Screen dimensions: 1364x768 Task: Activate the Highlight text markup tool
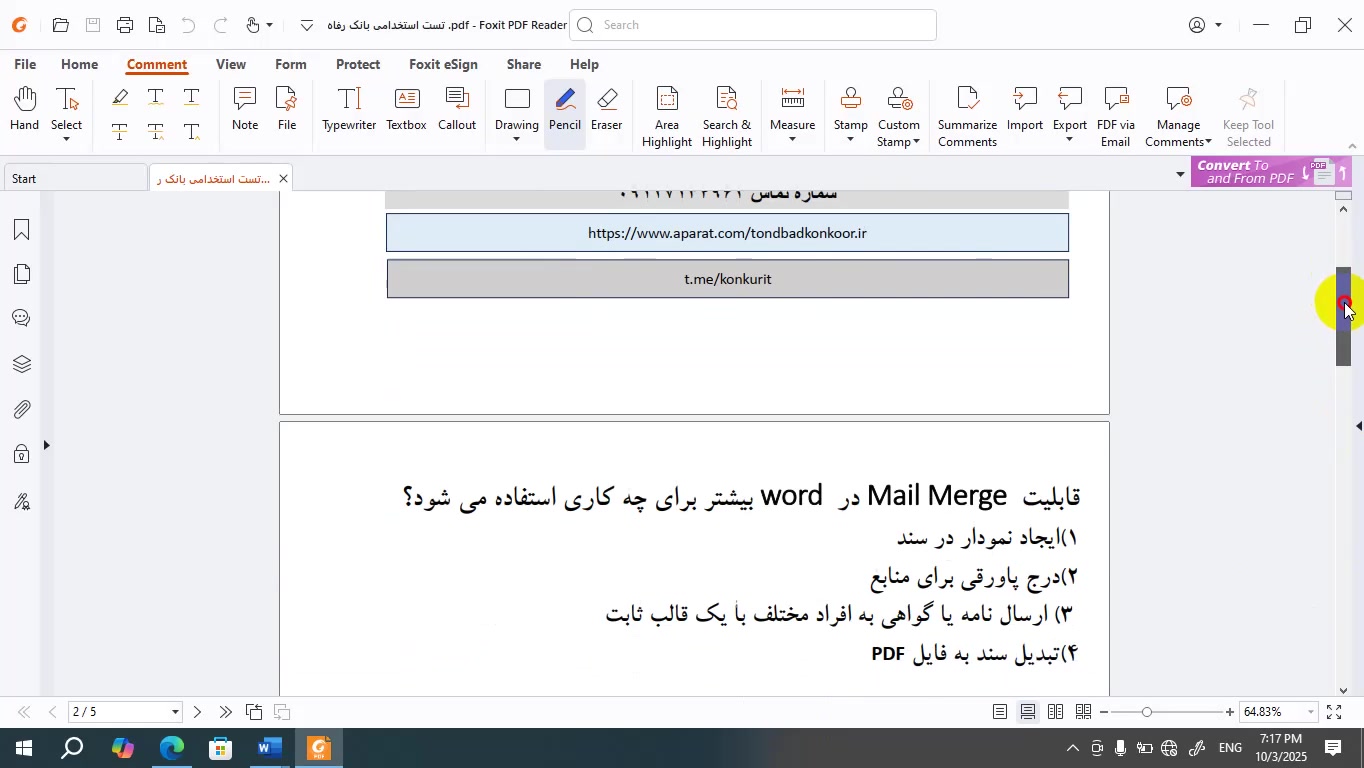pyautogui.click(x=120, y=97)
